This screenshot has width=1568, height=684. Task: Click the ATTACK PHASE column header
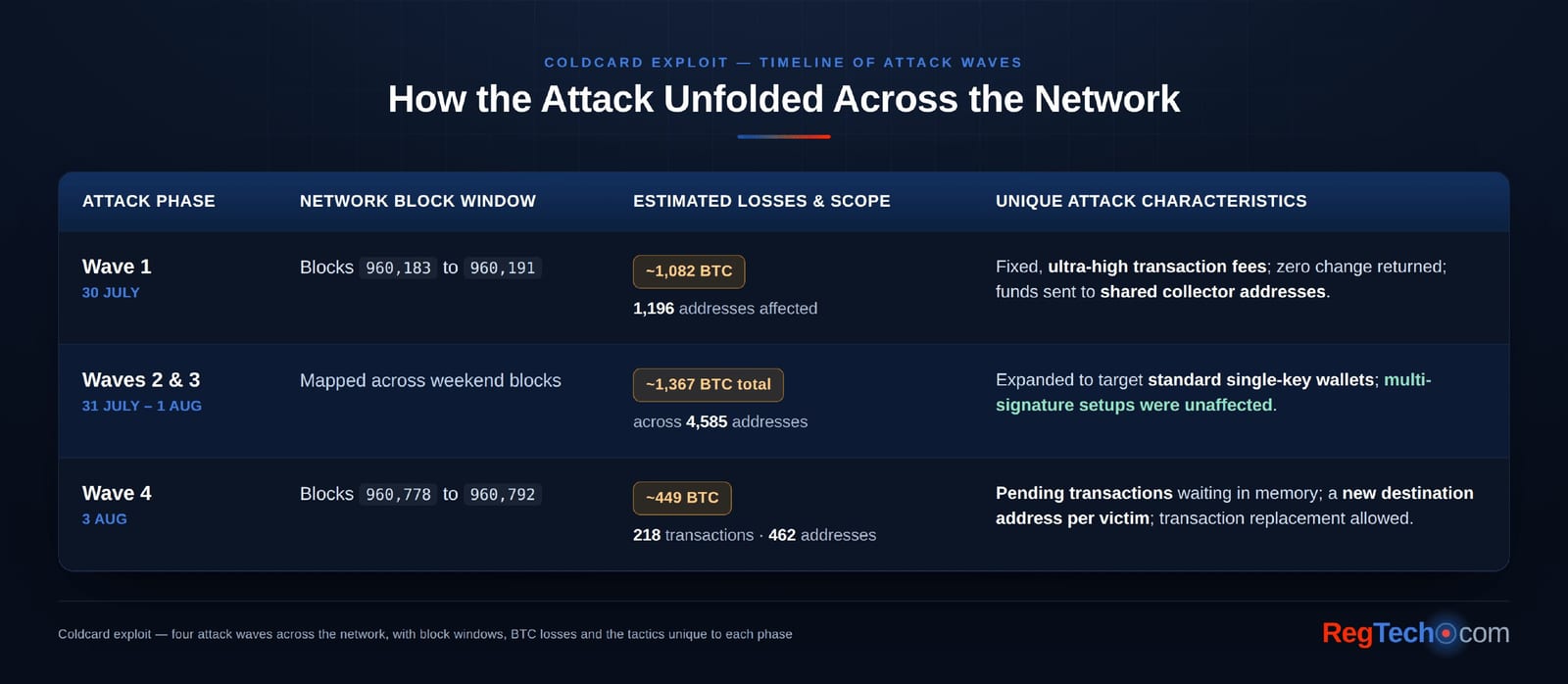[149, 201]
